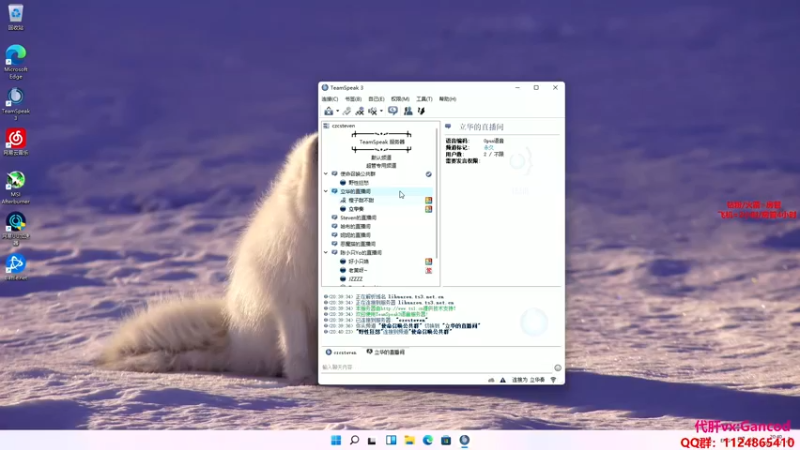The width and height of the screenshot is (800, 450).
Task: Open the 工具(T) menu
Action: (x=424, y=99)
